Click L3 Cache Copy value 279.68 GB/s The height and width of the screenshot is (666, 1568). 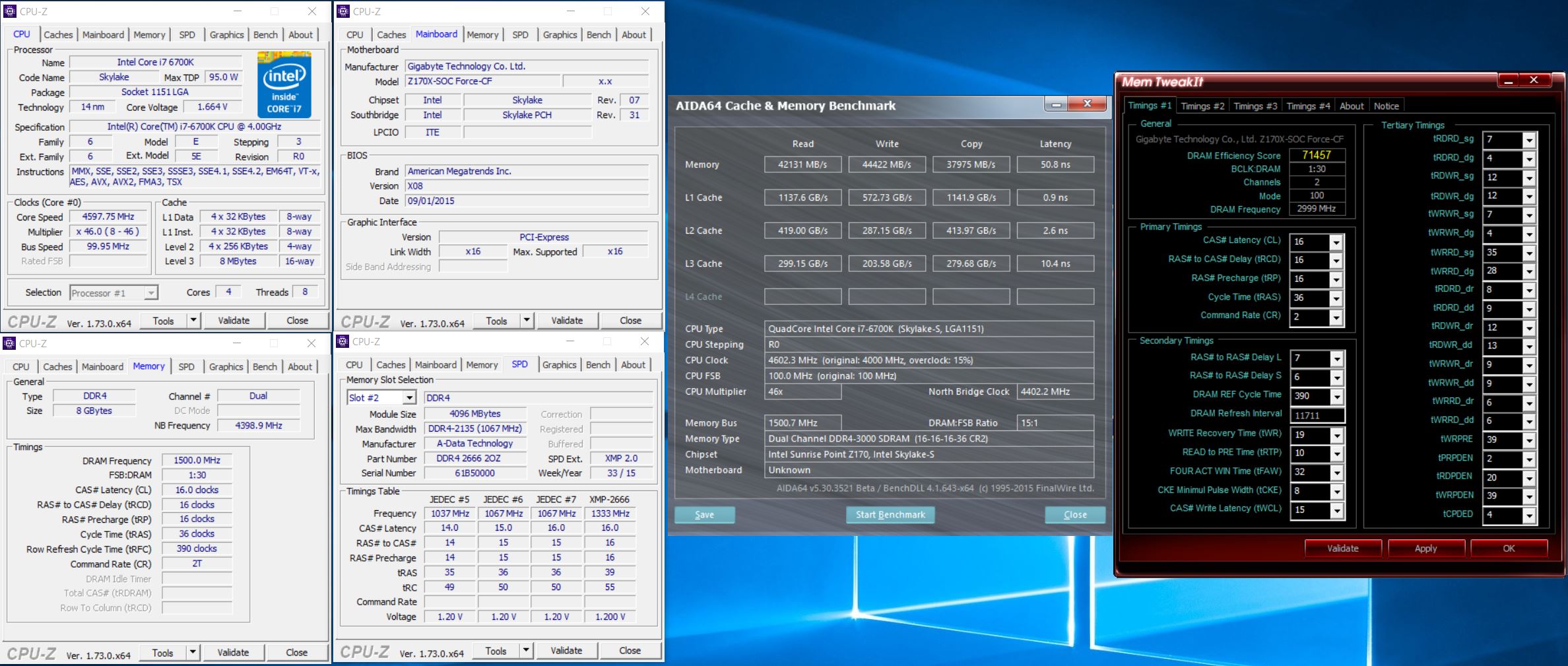click(971, 263)
